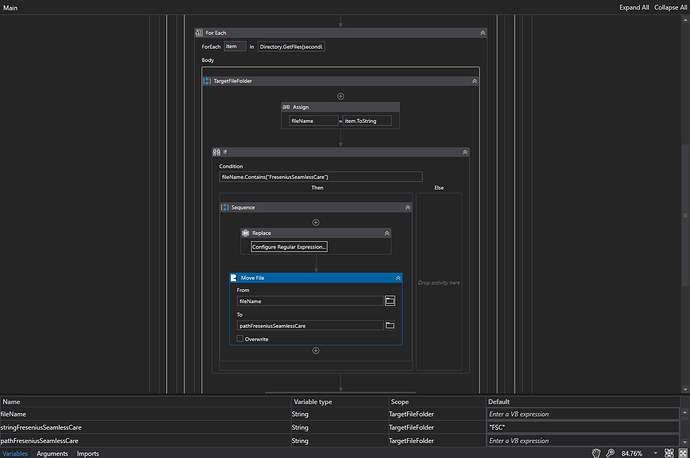Select the pathFreseniusSeamlessCare variable name in panel

[x=39, y=440]
